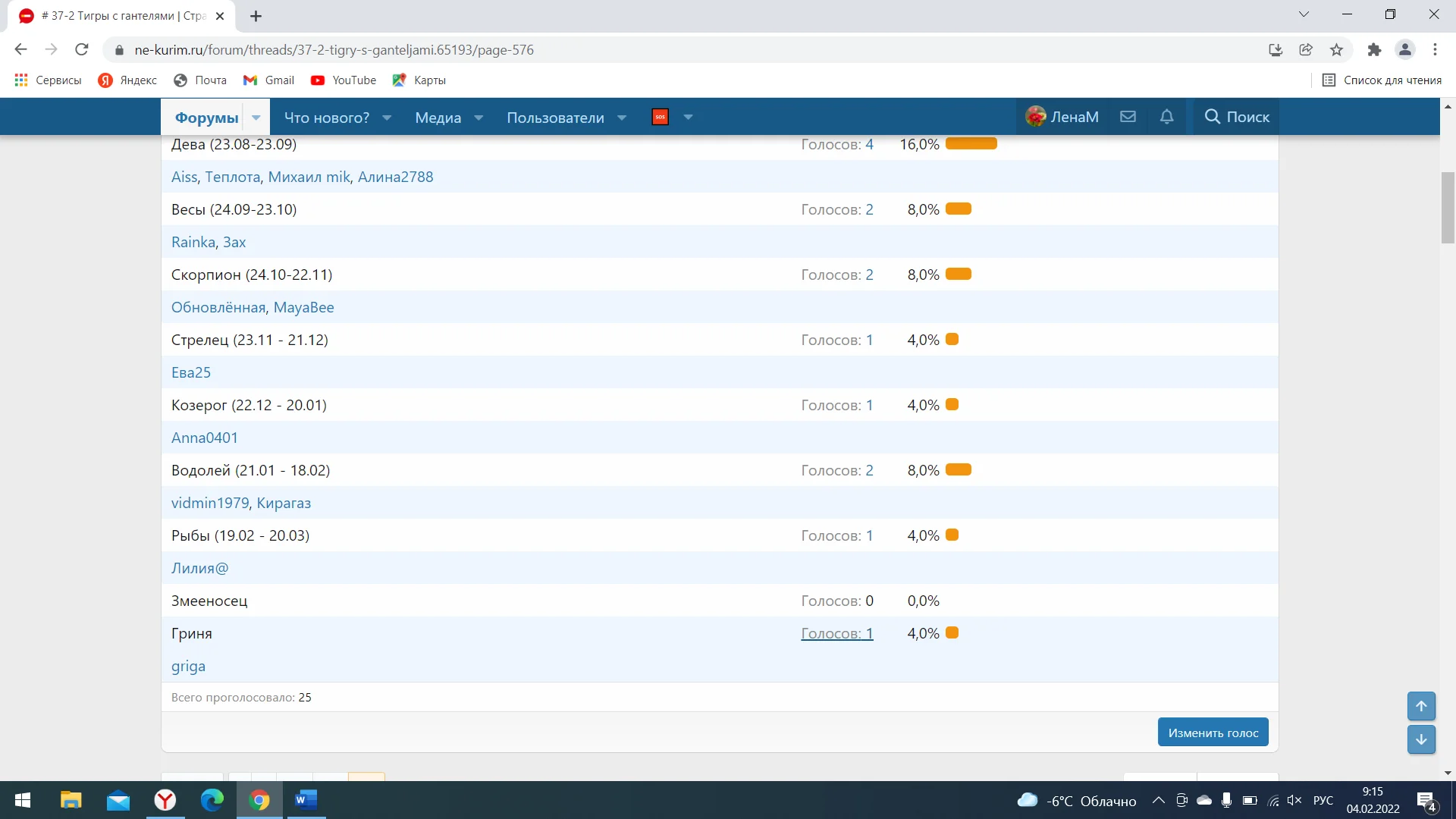The image size is (1456, 819).
Task: Open the notifications bell icon
Action: point(1166,117)
